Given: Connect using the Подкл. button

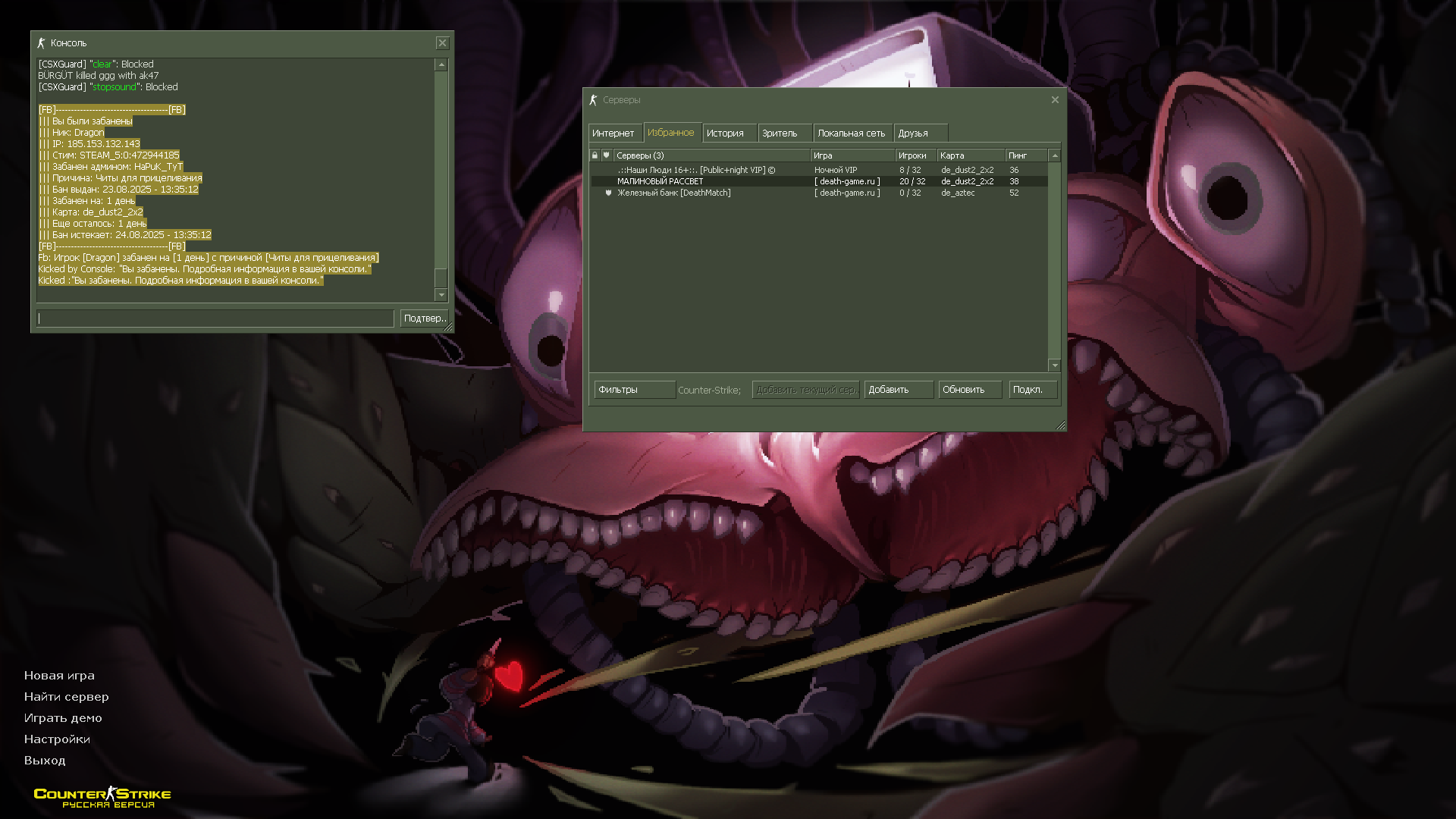Looking at the screenshot, I should 1033,390.
